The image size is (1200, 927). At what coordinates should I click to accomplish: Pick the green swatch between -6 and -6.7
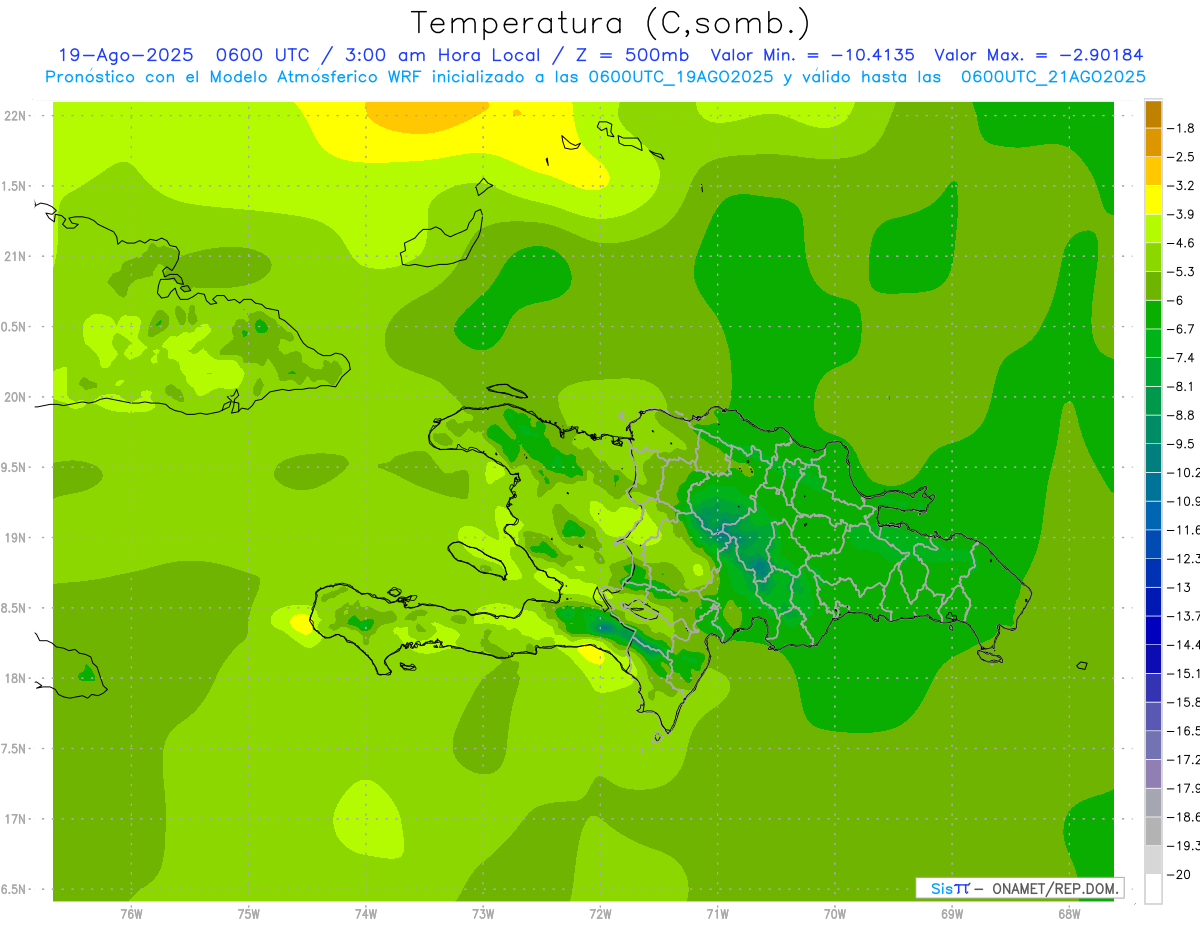(1153, 315)
